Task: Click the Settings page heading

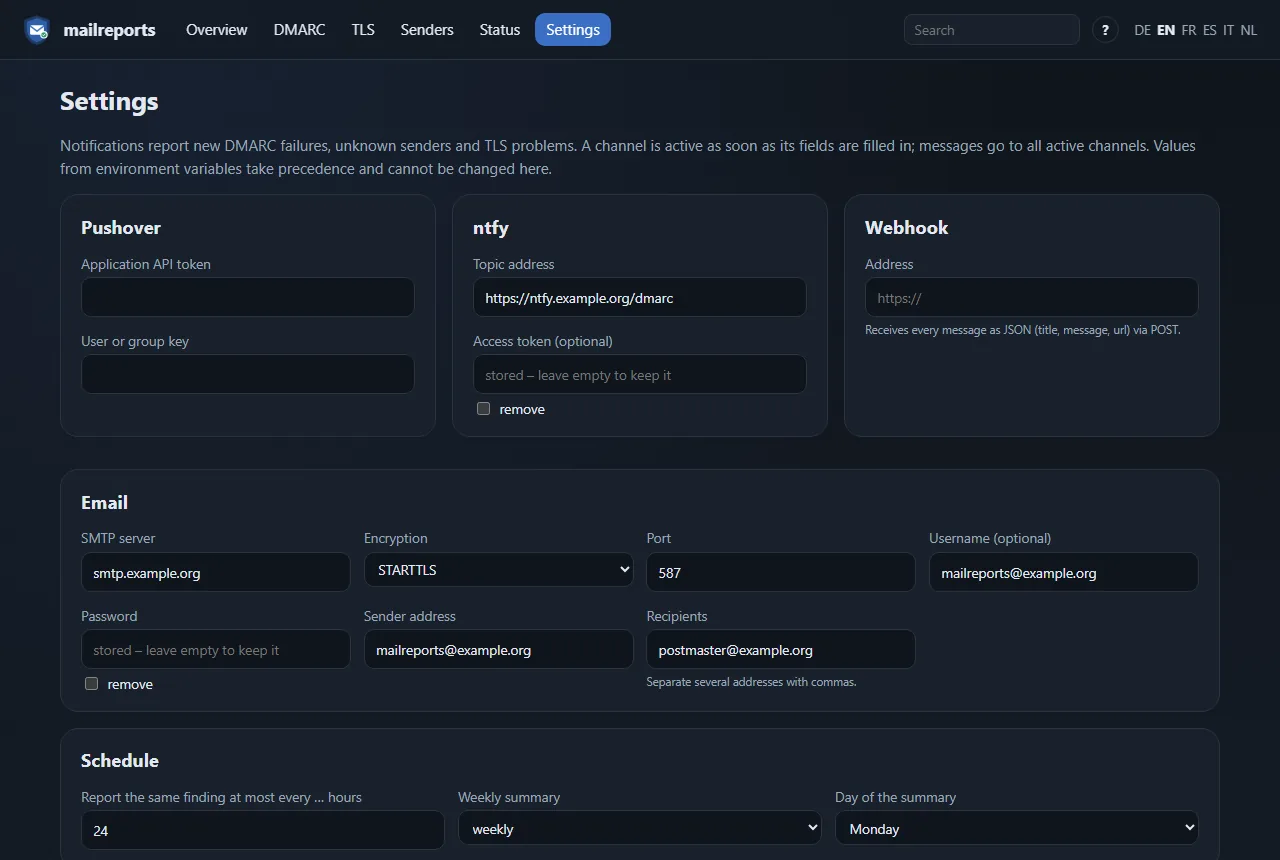Action: click(x=109, y=101)
